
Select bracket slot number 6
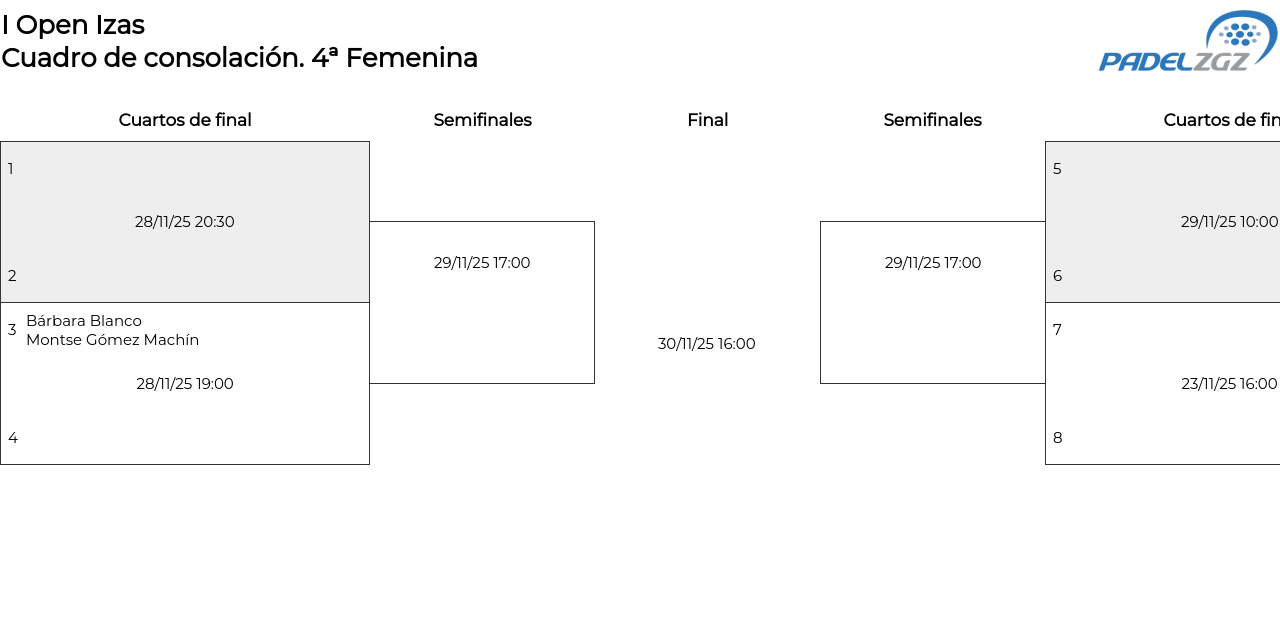1057,276
